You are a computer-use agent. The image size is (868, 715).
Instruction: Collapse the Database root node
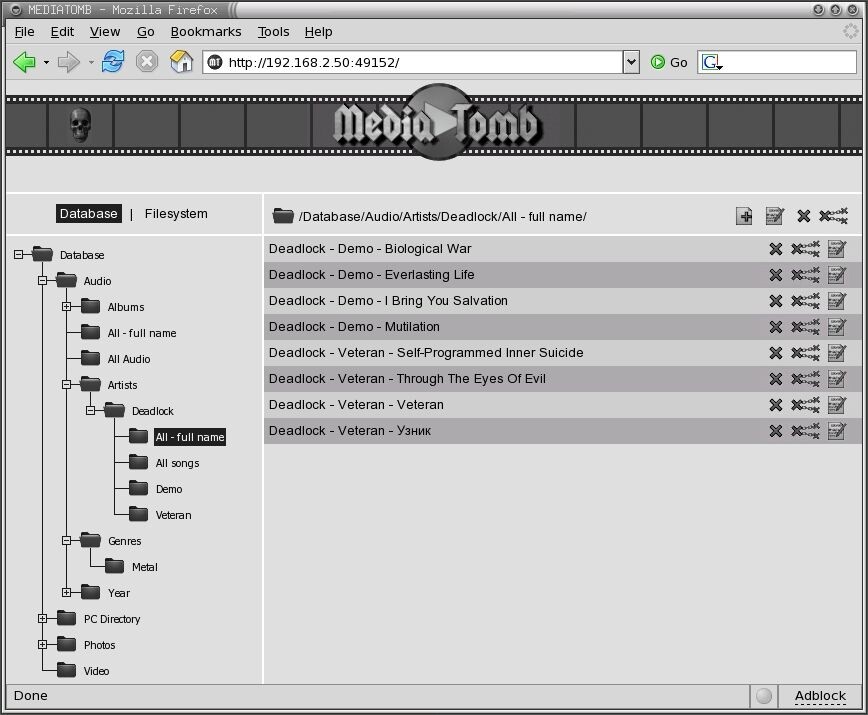18,255
